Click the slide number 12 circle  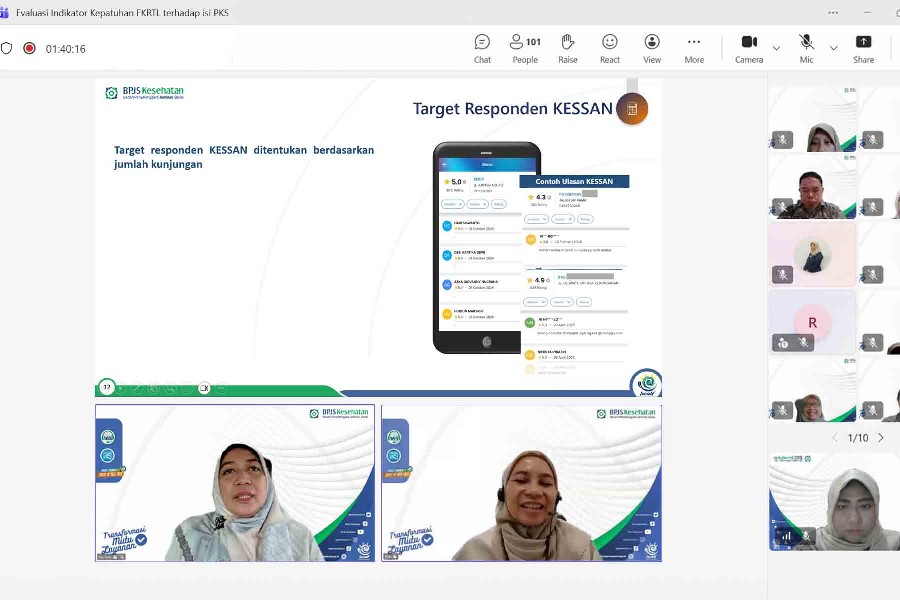click(x=107, y=388)
